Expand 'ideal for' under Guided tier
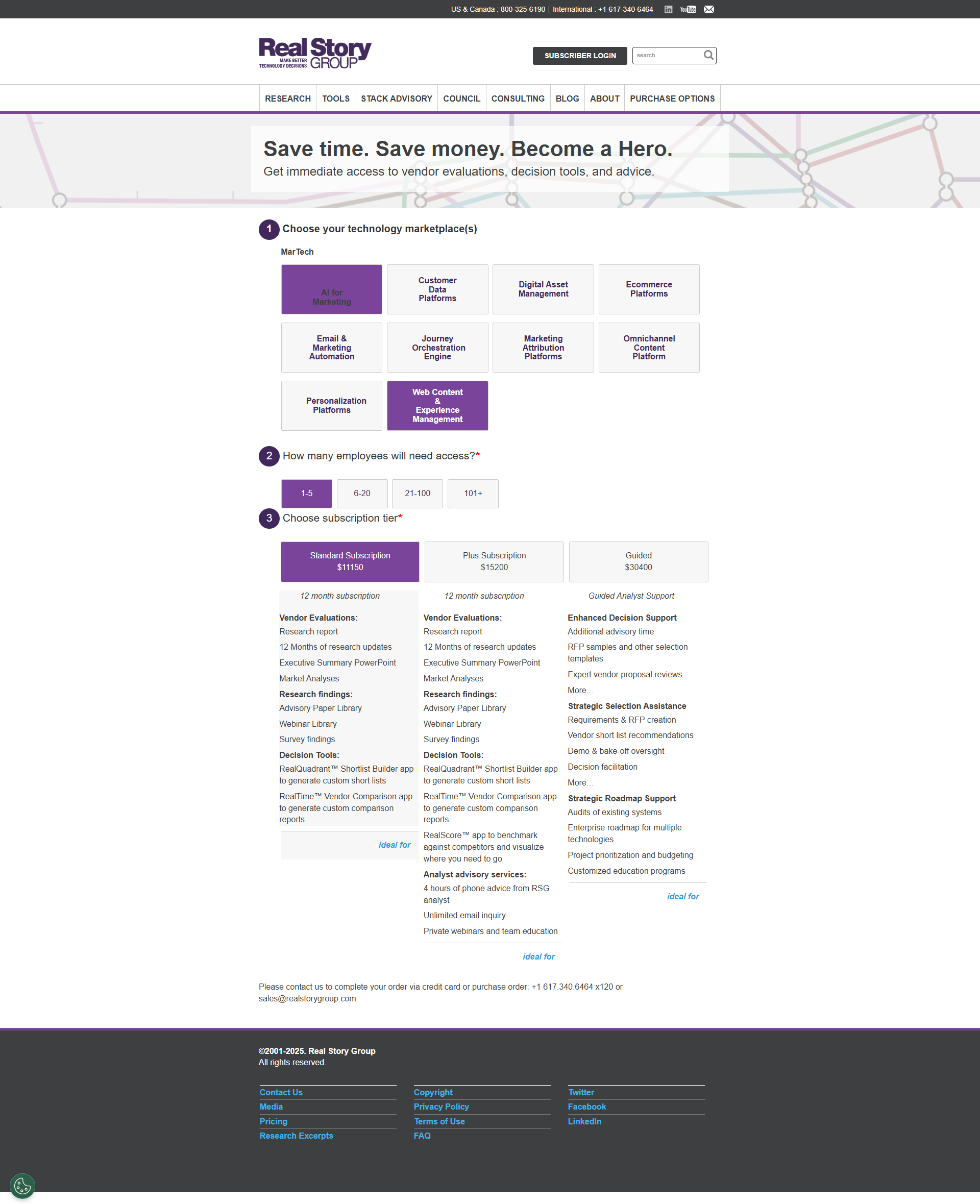Viewport: 980px width, 1204px height. [x=683, y=896]
